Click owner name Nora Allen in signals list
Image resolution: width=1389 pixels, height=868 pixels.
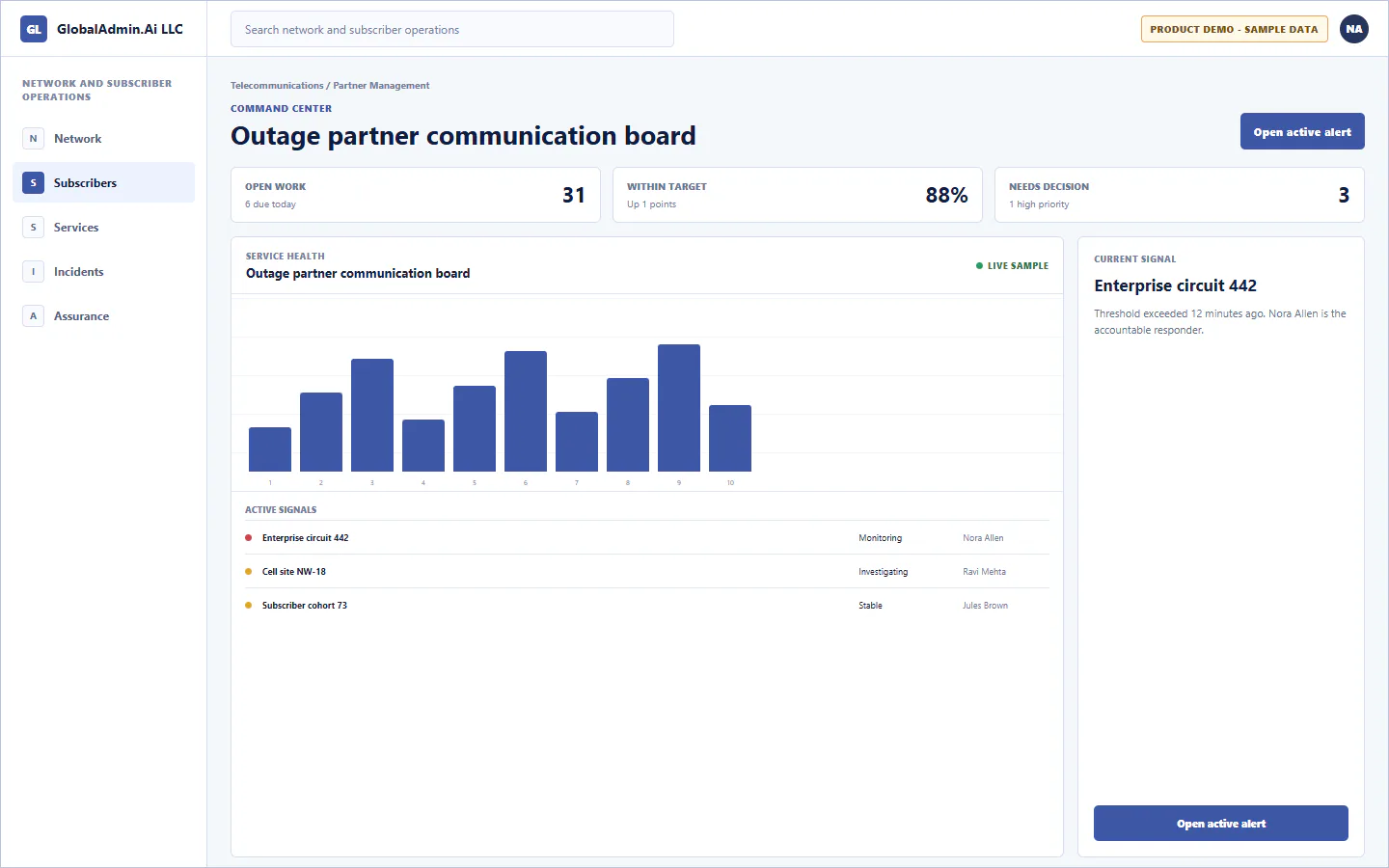pyautogui.click(x=983, y=538)
